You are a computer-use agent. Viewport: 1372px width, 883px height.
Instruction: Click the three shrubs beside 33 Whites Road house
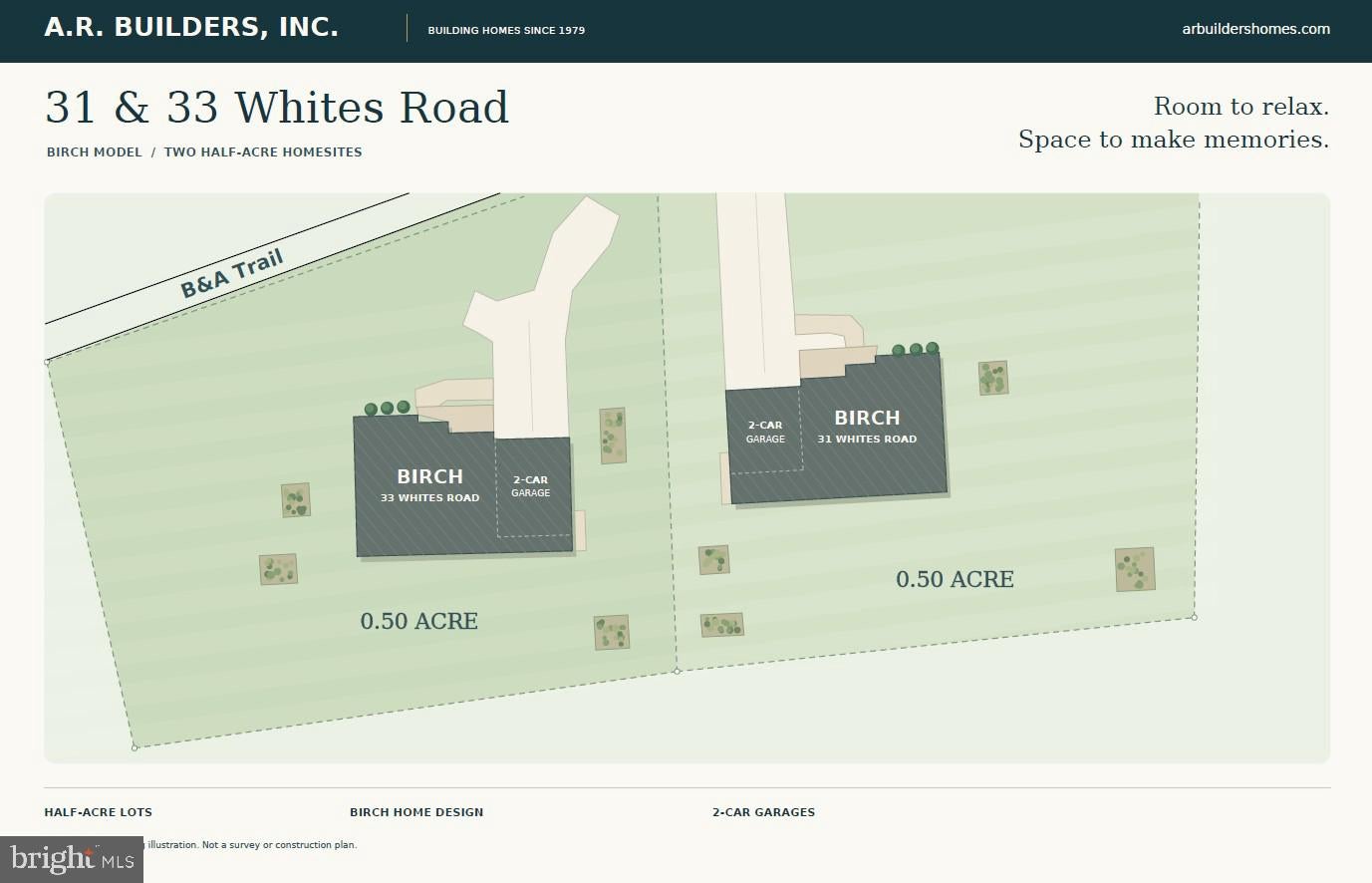point(387,408)
